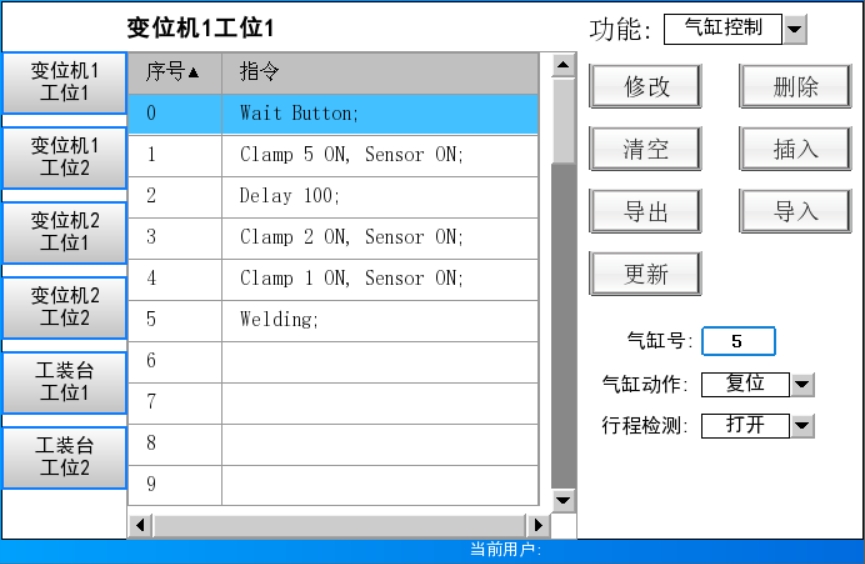Click the vertical scrollbar down arrow

(564, 499)
